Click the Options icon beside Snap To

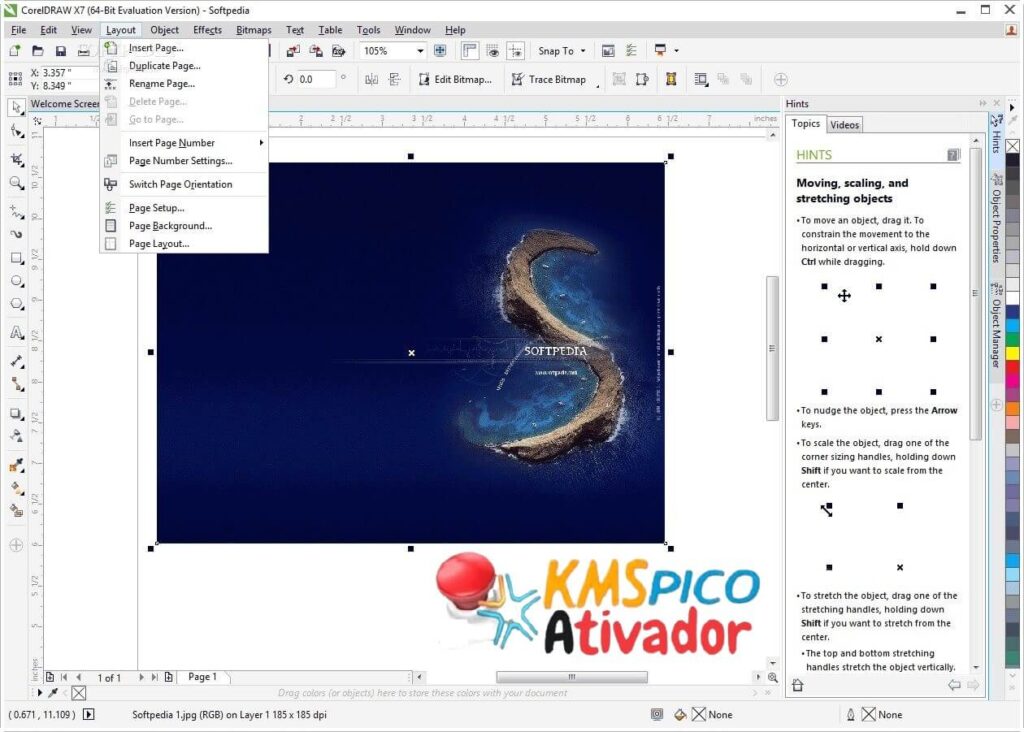click(x=631, y=51)
